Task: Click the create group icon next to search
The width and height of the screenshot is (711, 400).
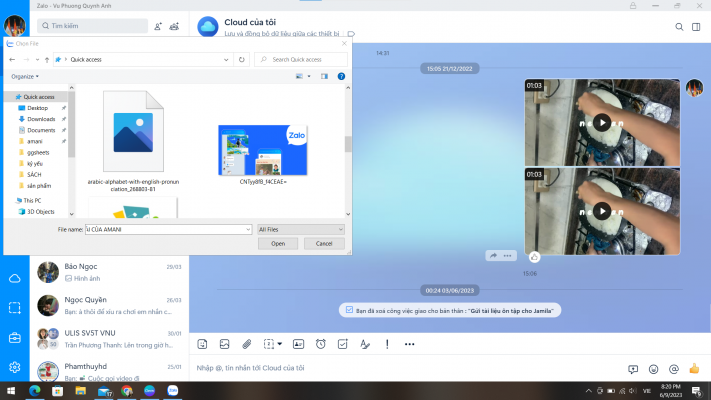Action: pyautogui.click(x=174, y=26)
